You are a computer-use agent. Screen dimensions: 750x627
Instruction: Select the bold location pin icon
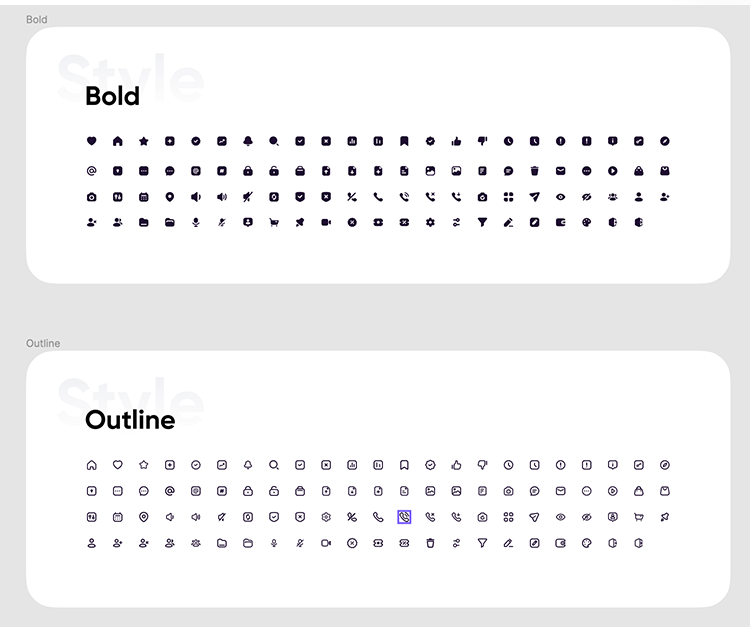click(169, 197)
